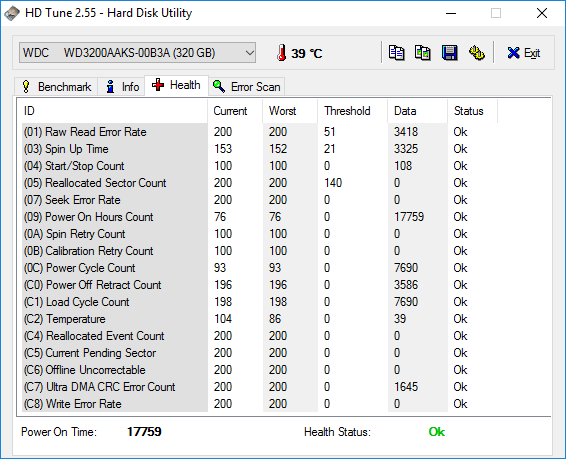Select the Health tab

click(176, 86)
